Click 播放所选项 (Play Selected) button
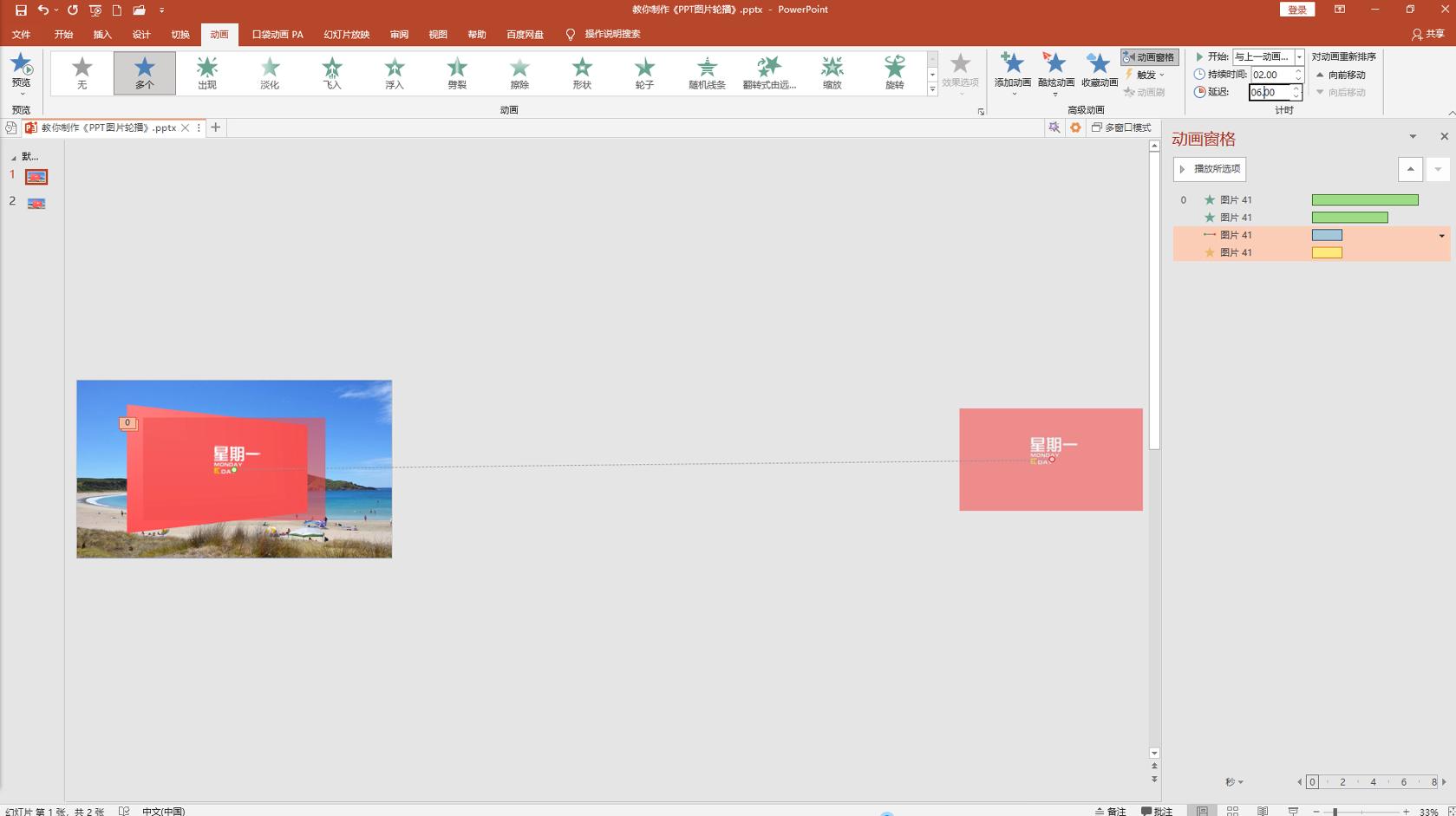The height and width of the screenshot is (816, 1456). [x=1210, y=169]
